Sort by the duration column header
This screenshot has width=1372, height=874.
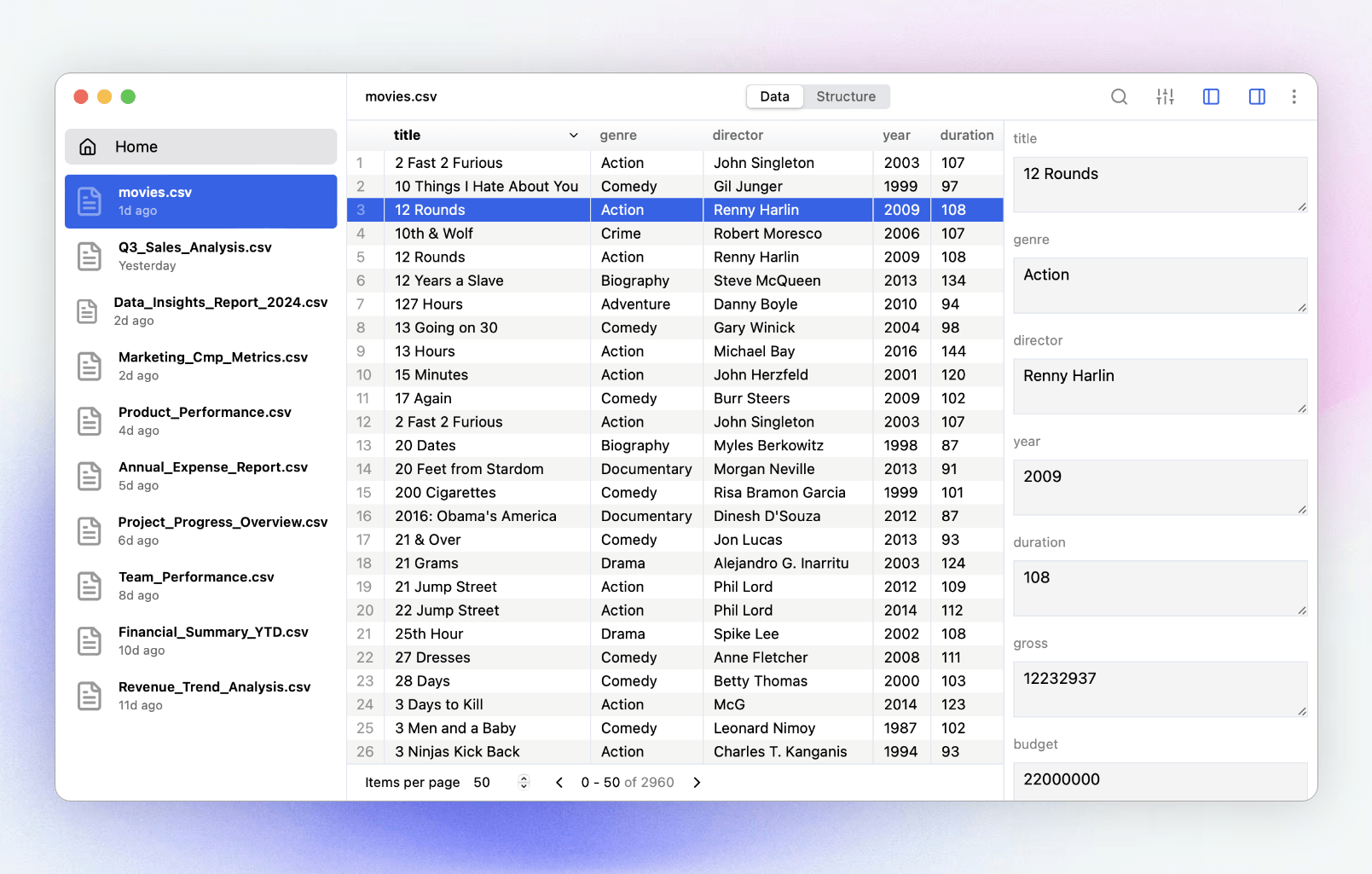[x=966, y=136]
